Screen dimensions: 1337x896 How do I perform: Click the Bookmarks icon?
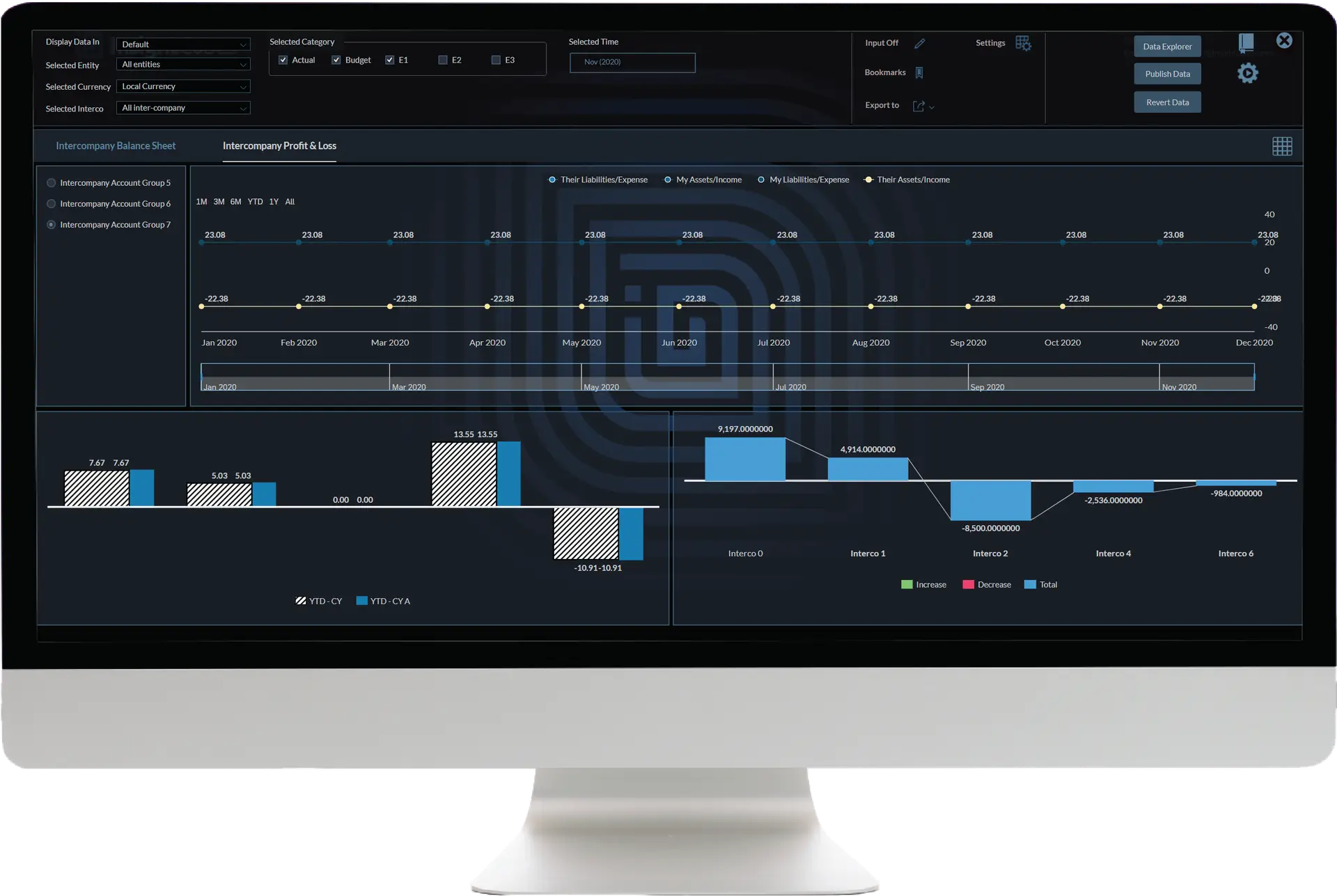919,72
